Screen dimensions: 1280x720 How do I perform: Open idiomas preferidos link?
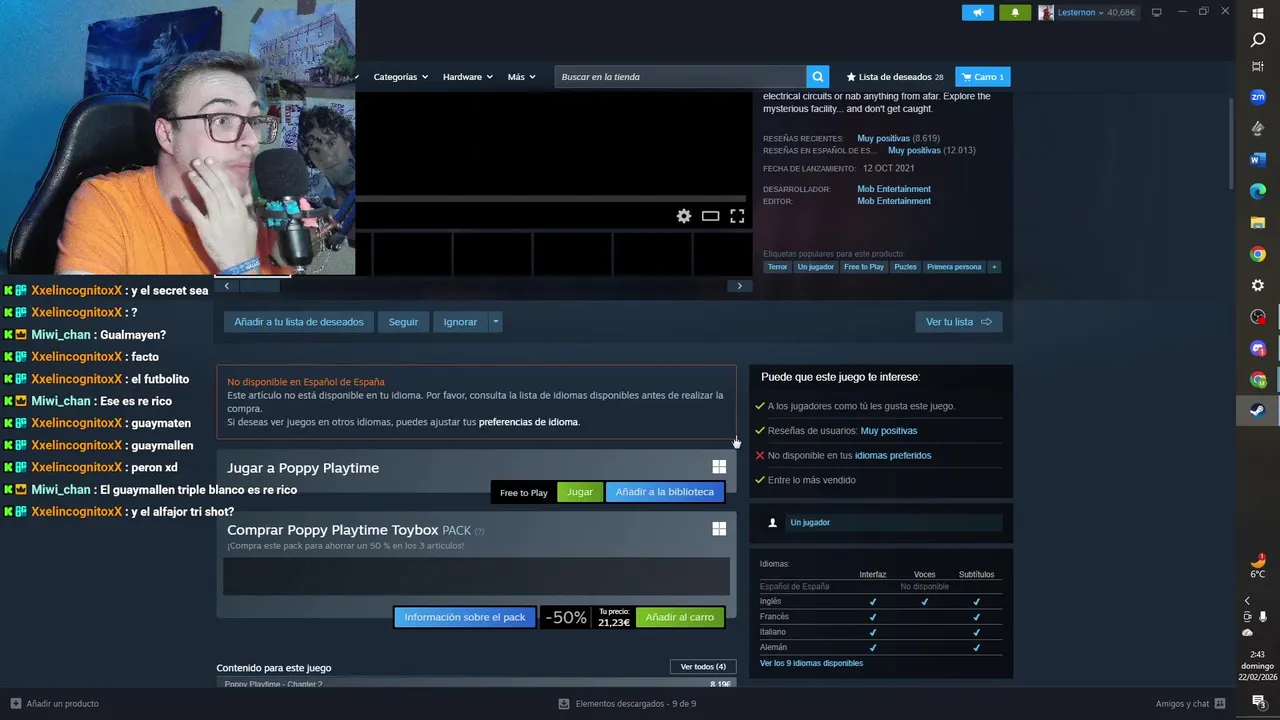[x=893, y=455]
